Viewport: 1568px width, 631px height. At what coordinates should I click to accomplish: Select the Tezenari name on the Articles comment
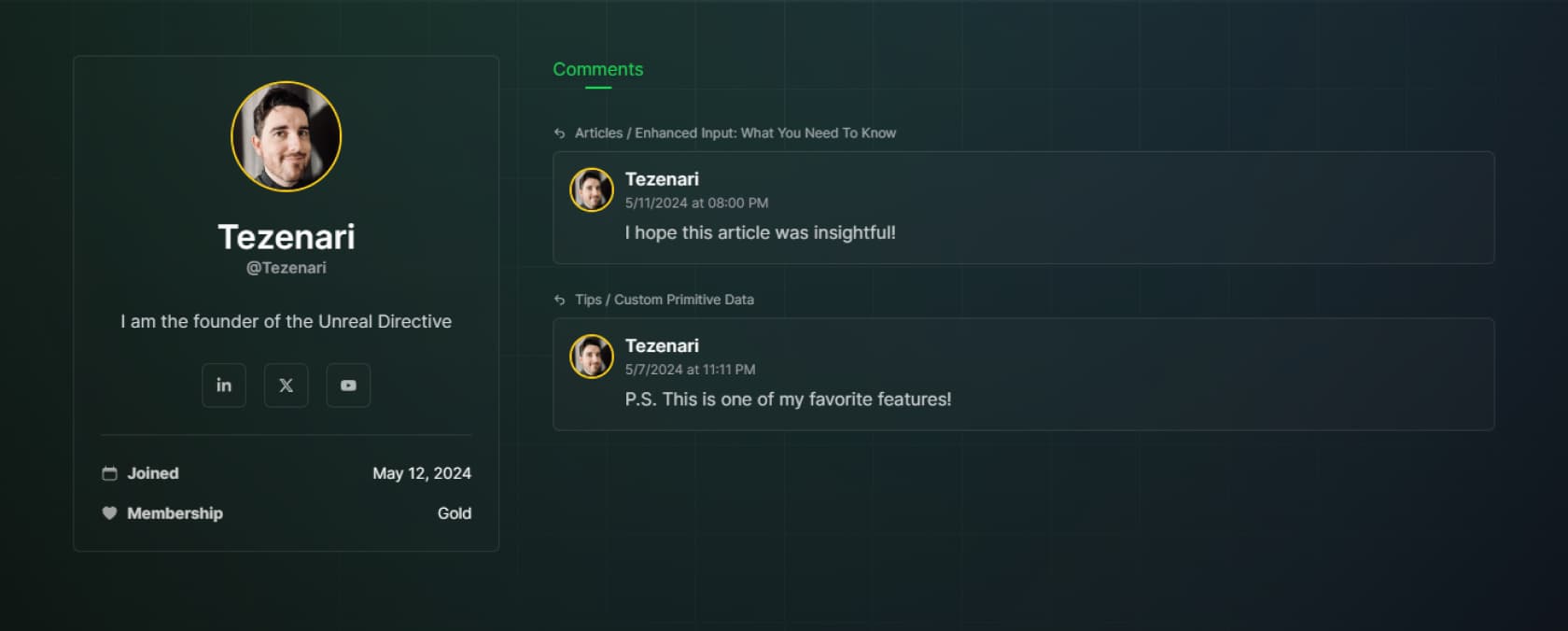[662, 178]
